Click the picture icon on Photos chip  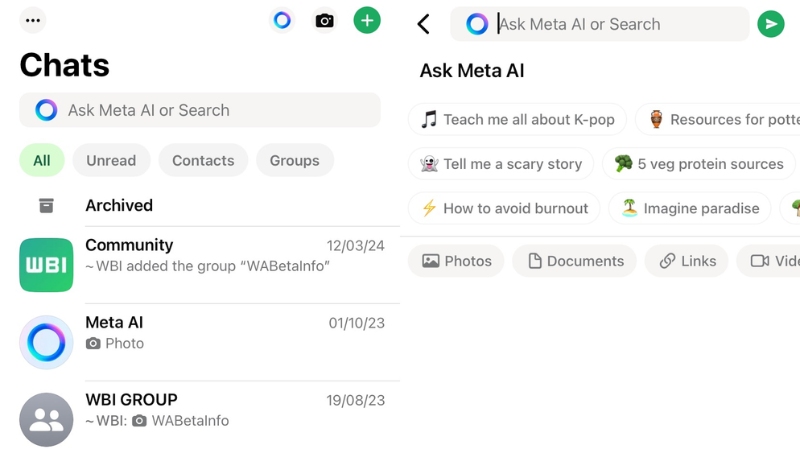431,261
